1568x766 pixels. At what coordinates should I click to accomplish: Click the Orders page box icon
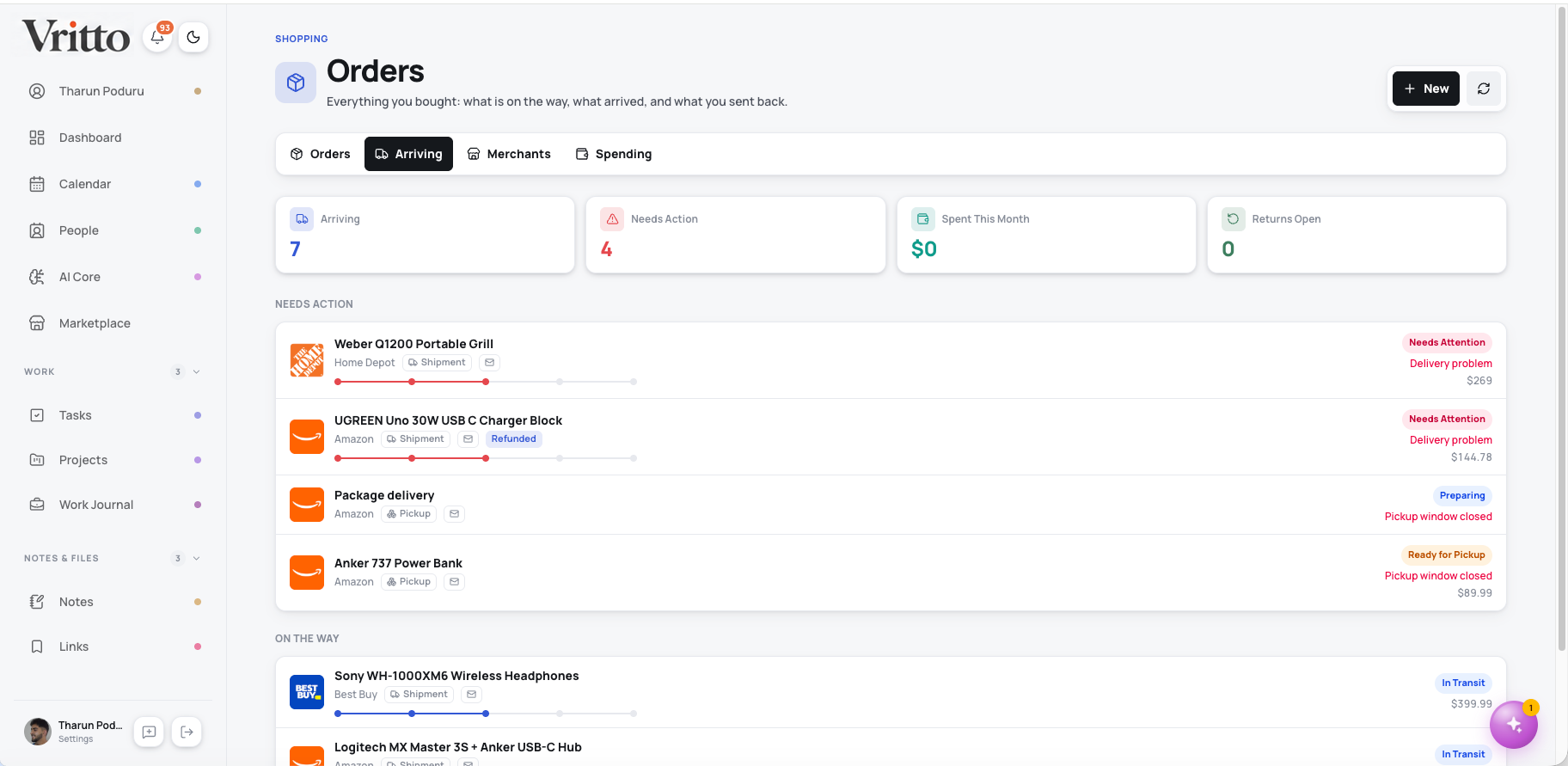tap(296, 83)
